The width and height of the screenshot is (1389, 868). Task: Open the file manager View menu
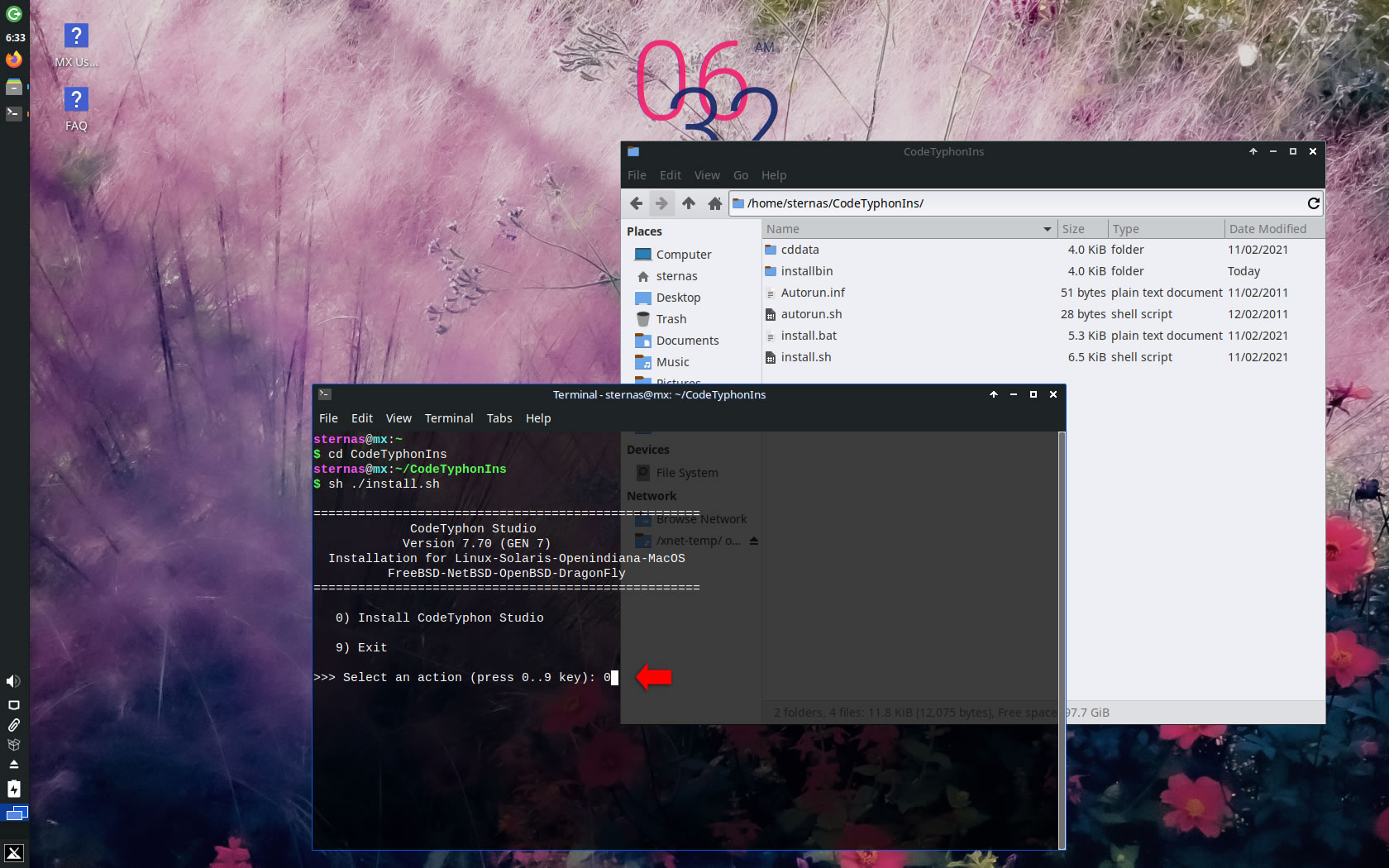click(707, 175)
